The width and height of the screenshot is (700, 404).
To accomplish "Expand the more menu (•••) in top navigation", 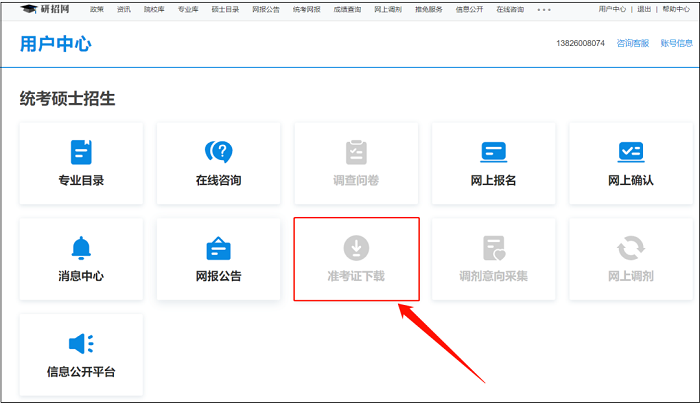I will [544, 9].
